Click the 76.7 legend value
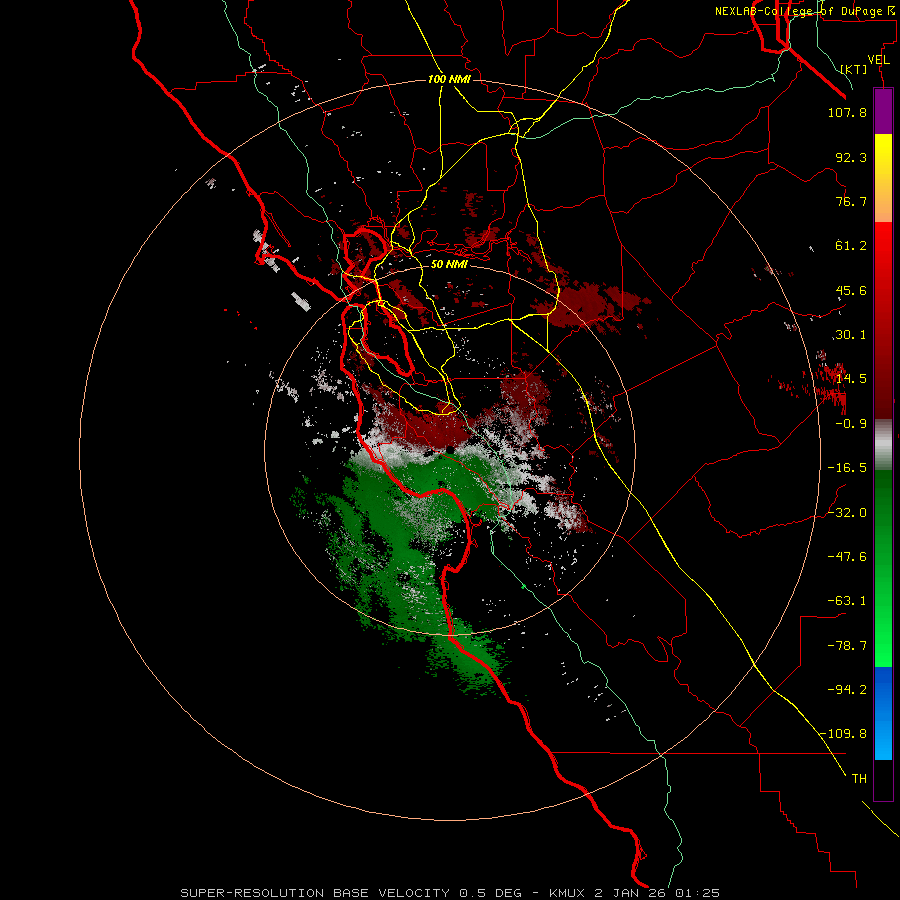Screen dimensions: 900x900 (x=851, y=201)
